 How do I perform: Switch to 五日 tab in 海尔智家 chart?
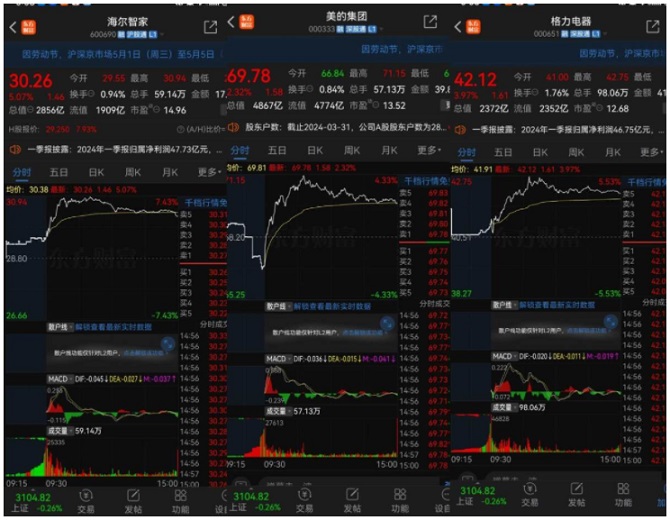[x=59, y=171]
